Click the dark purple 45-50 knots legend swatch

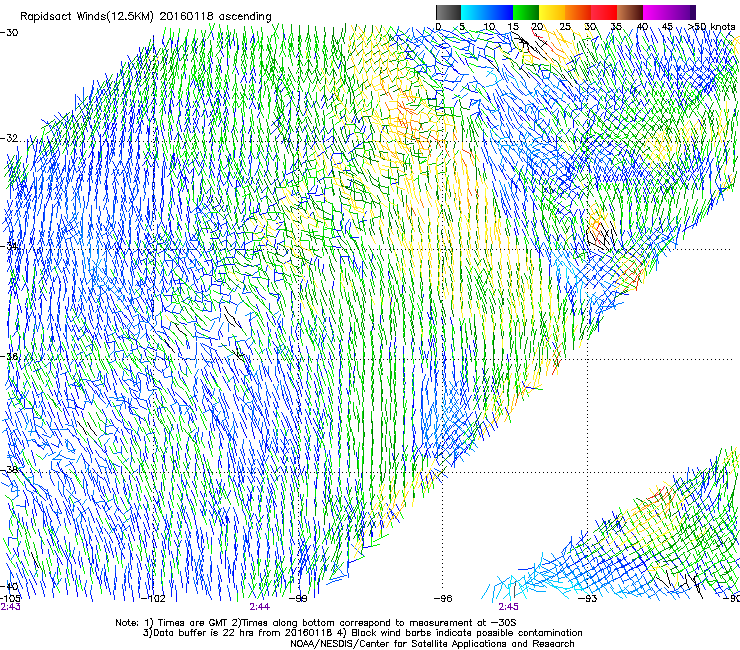coord(682,12)
